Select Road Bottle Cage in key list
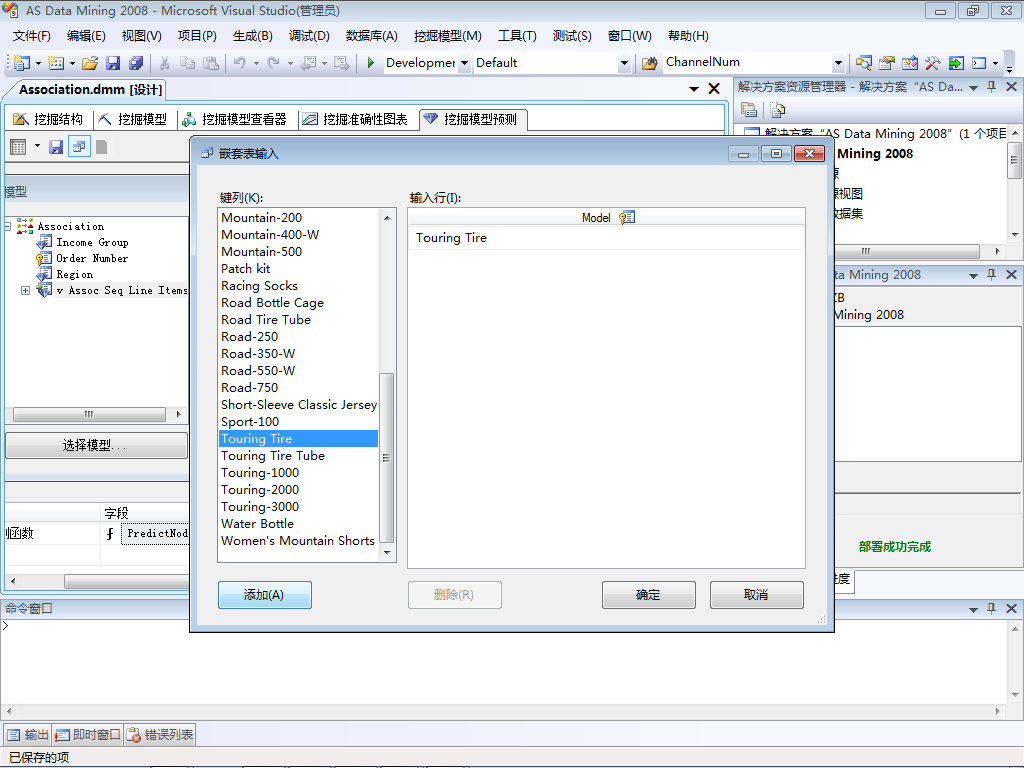 [x=298, y=303]
